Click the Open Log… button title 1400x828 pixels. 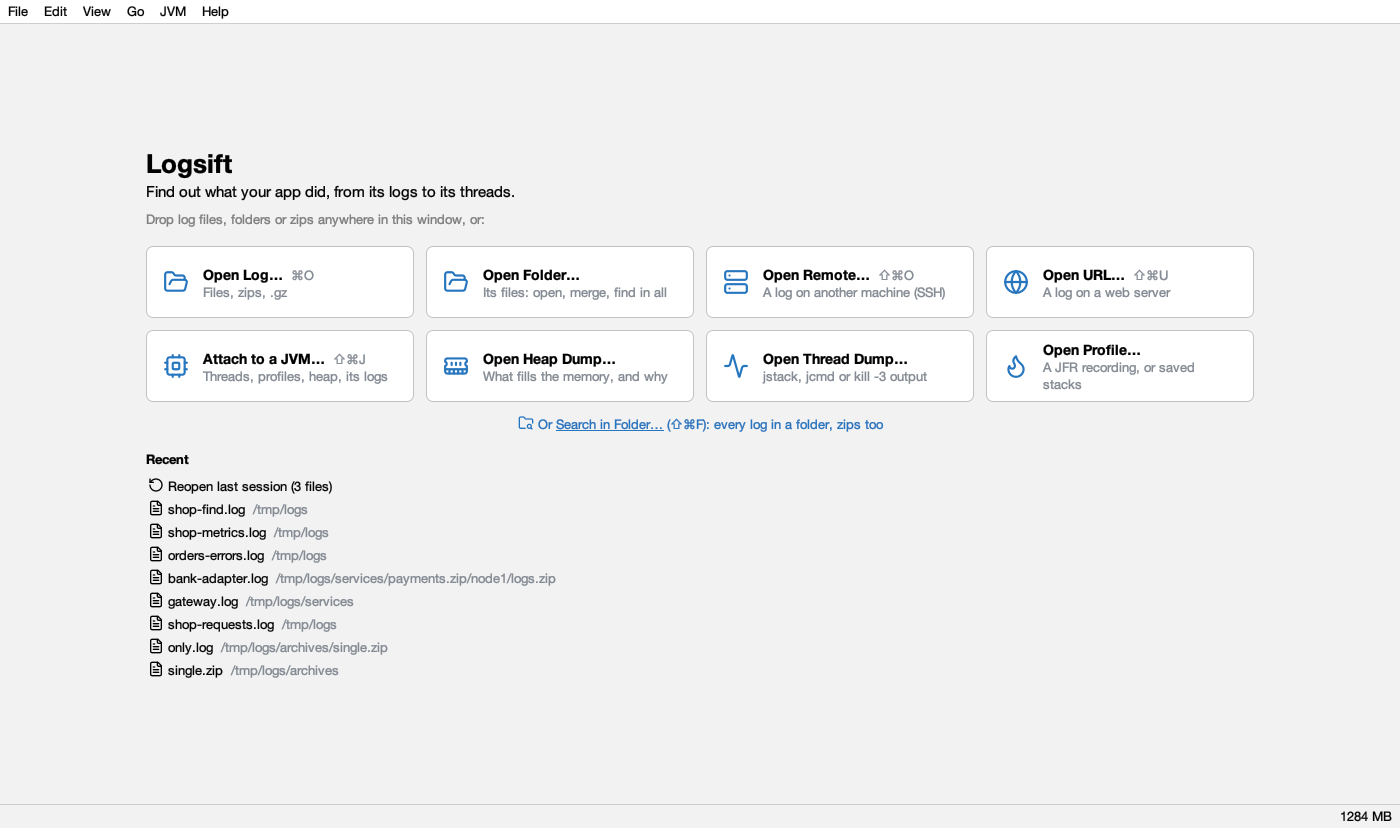tap(243, 275)
